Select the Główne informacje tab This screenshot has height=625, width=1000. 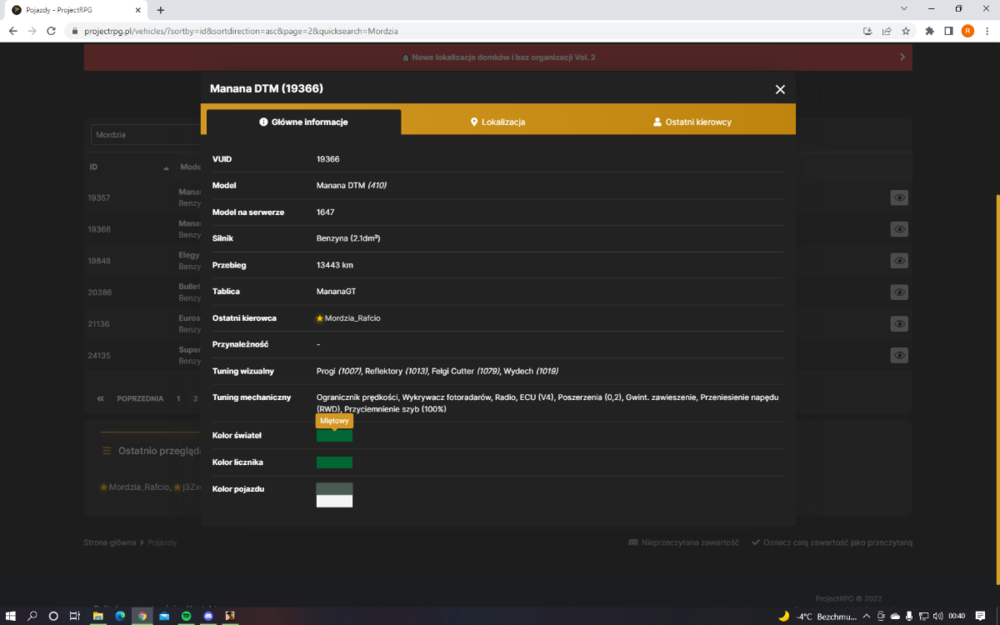coord(304,122)
